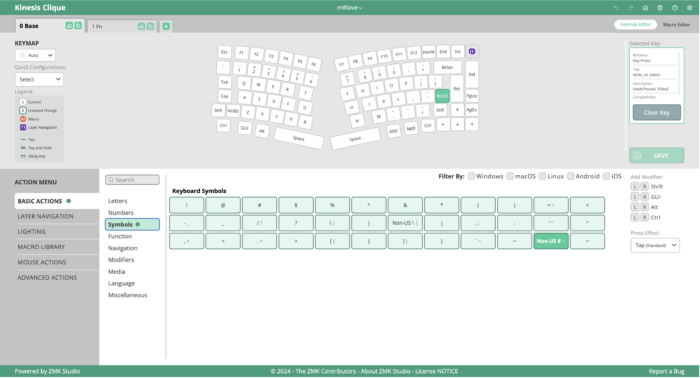
Task: Click the copy icon on 1 Fn tab
Action: [x=150, y=26]
